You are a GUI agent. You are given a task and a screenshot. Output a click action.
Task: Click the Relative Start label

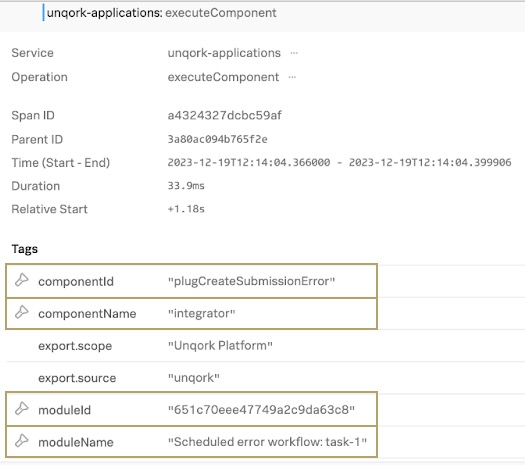(x=49, y=209)
